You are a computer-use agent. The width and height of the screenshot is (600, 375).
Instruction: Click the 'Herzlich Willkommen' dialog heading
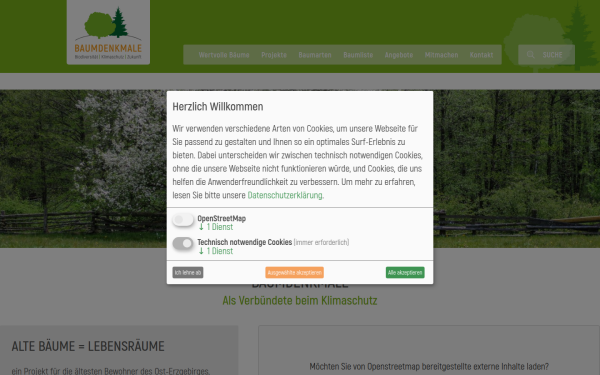(x=218, y=106)
